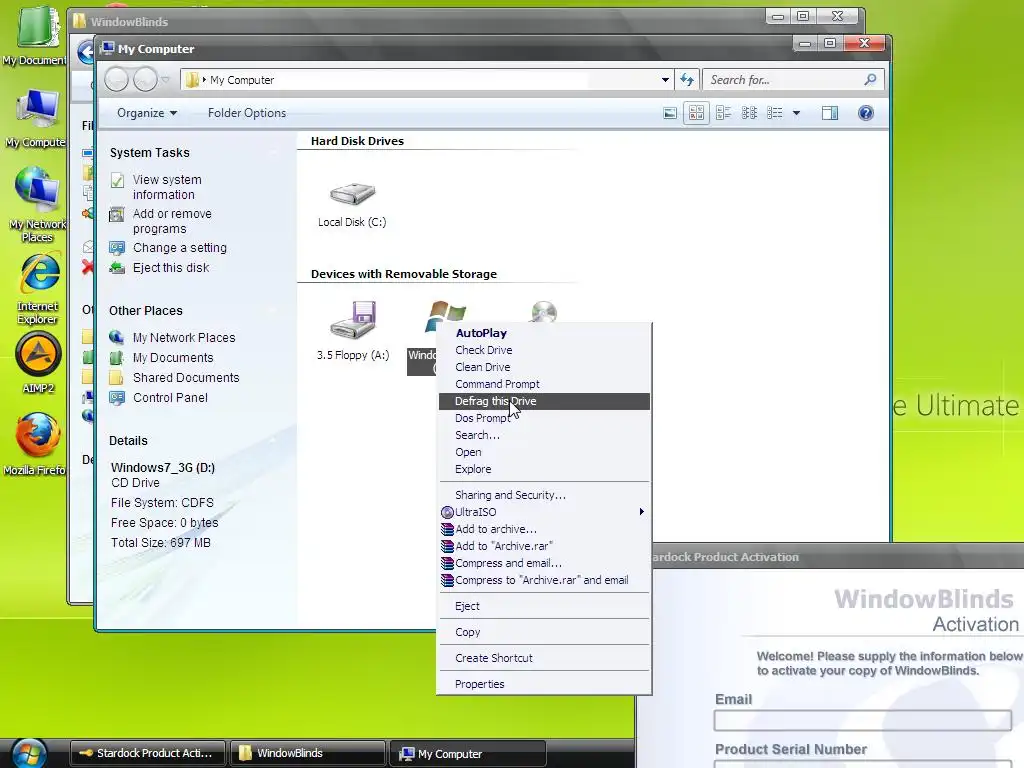Image resolution: width=1024 pixels, height=768 pixels.
Task: Click the refresh arrows icon beside address bar
Action: (x=686, y=80)
